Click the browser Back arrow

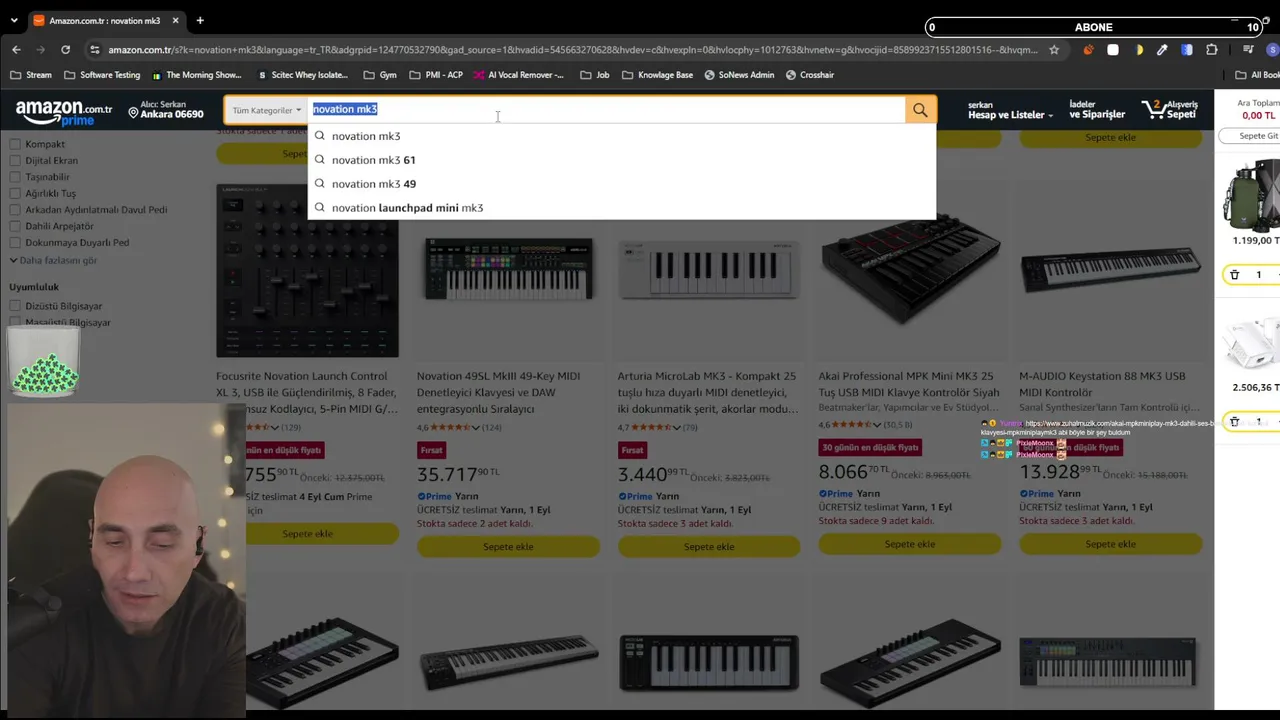(16, 50)
